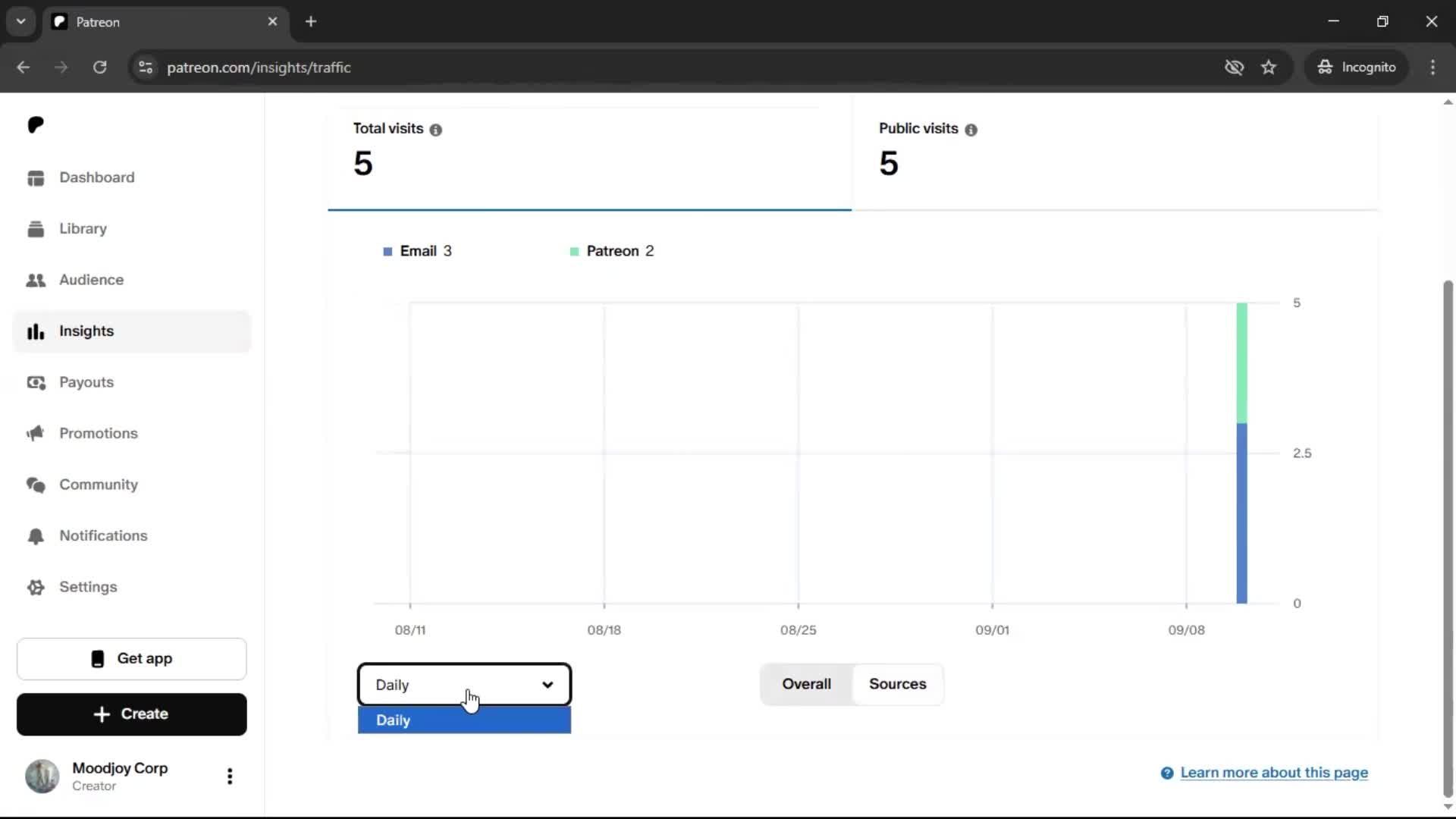Click the Payouts money icon
Screen dimensions: 1456x819
pyautogui.click(x=36, y=382)
